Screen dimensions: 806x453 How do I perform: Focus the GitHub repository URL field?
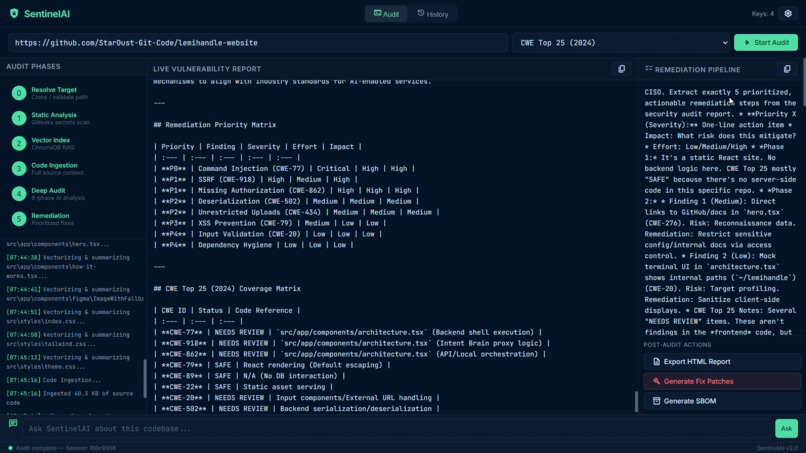click(x=258, y=43)
